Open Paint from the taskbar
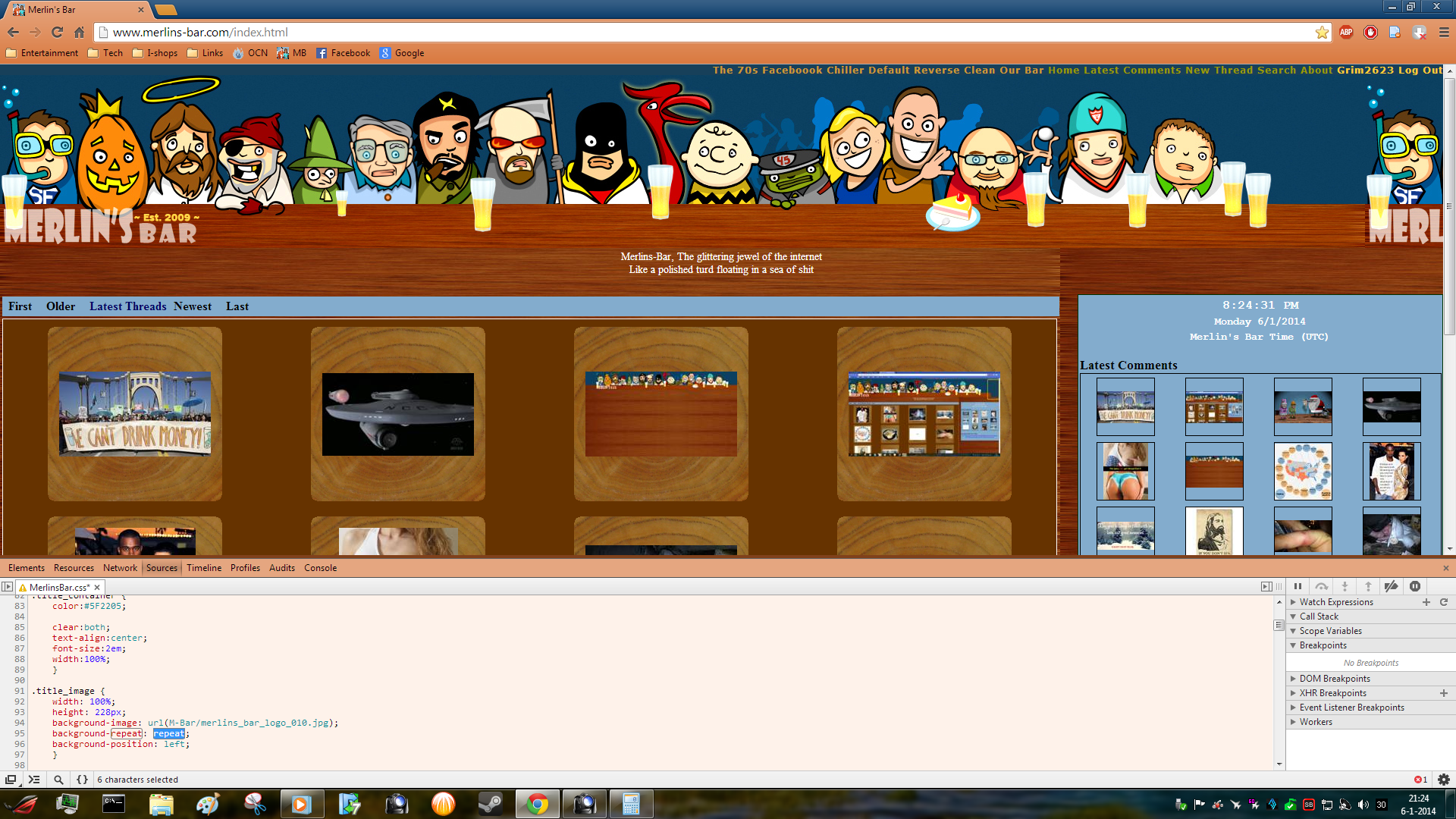The height and width of the screenshot is (819, 1456). point(208,804)
